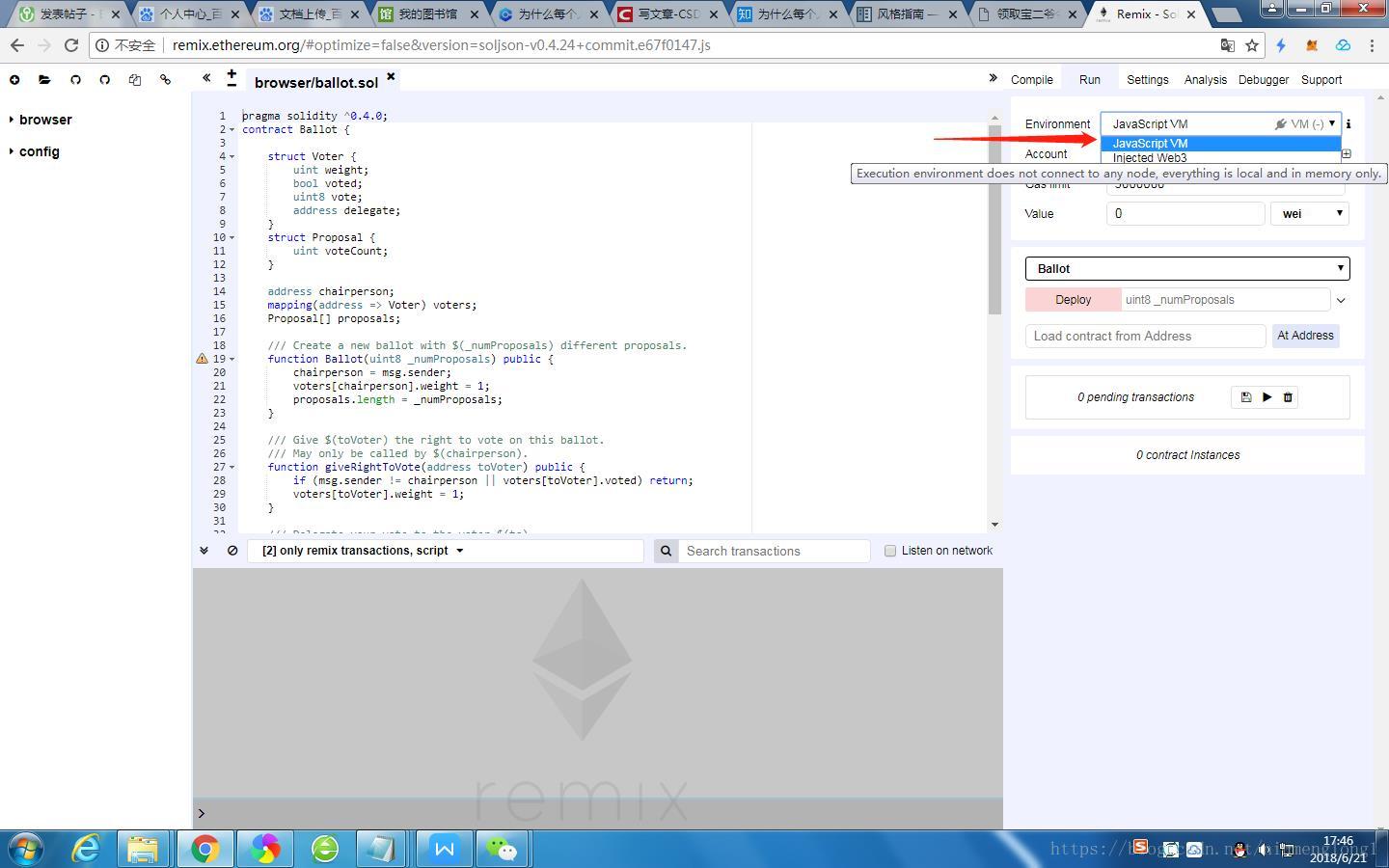Enable the Listen on network checkbox

[x=890, y=551]
